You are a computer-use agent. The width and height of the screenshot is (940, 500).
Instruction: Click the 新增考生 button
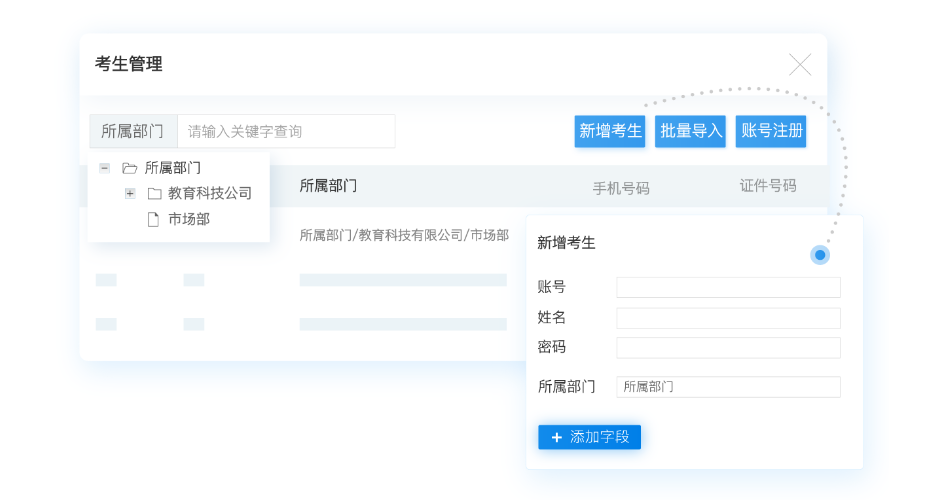610,131
